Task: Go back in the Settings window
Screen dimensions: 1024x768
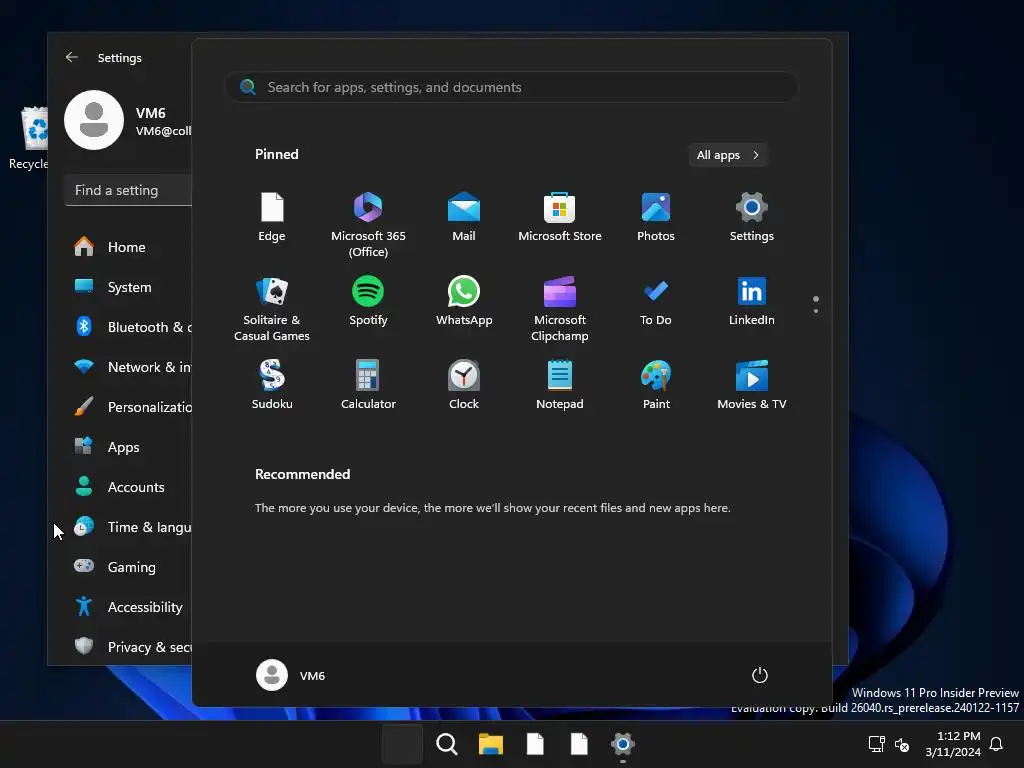Action: [72, 57]
